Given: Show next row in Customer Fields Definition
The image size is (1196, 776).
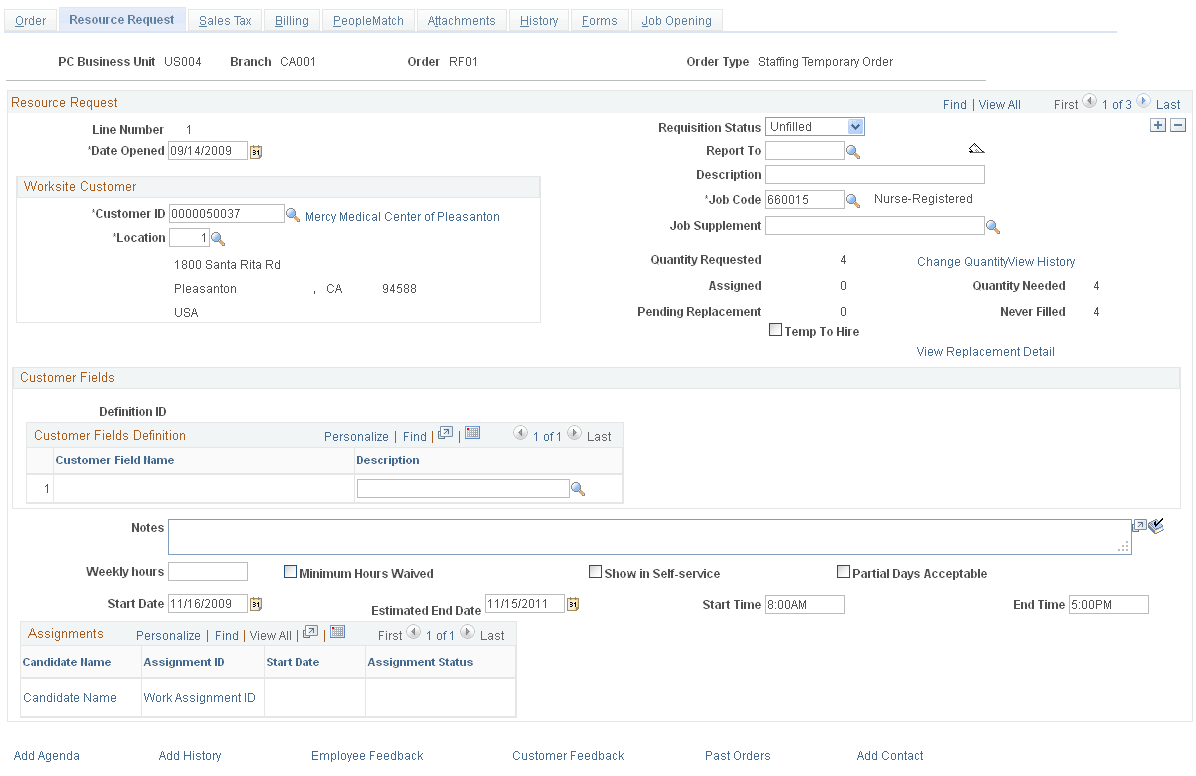Looking at the screenshot, I should 574,433.
